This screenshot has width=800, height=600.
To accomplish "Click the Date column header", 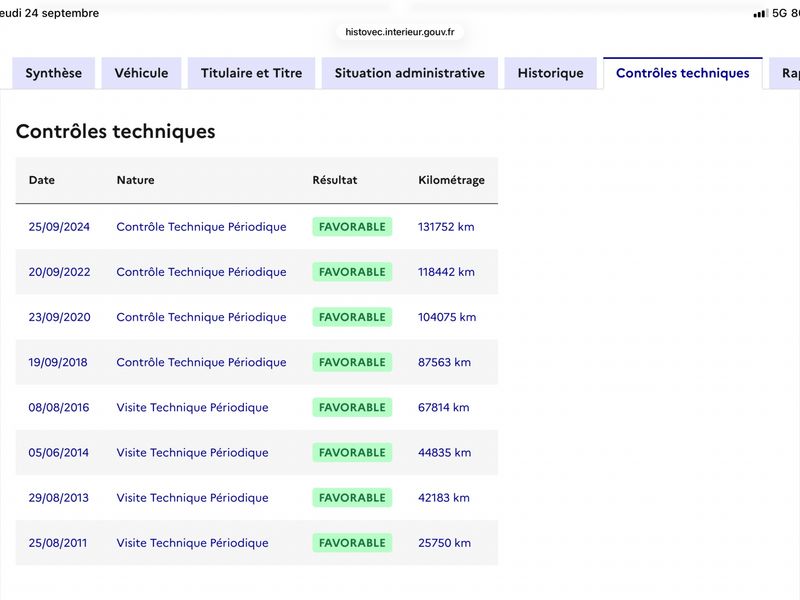I will [42, 180].
